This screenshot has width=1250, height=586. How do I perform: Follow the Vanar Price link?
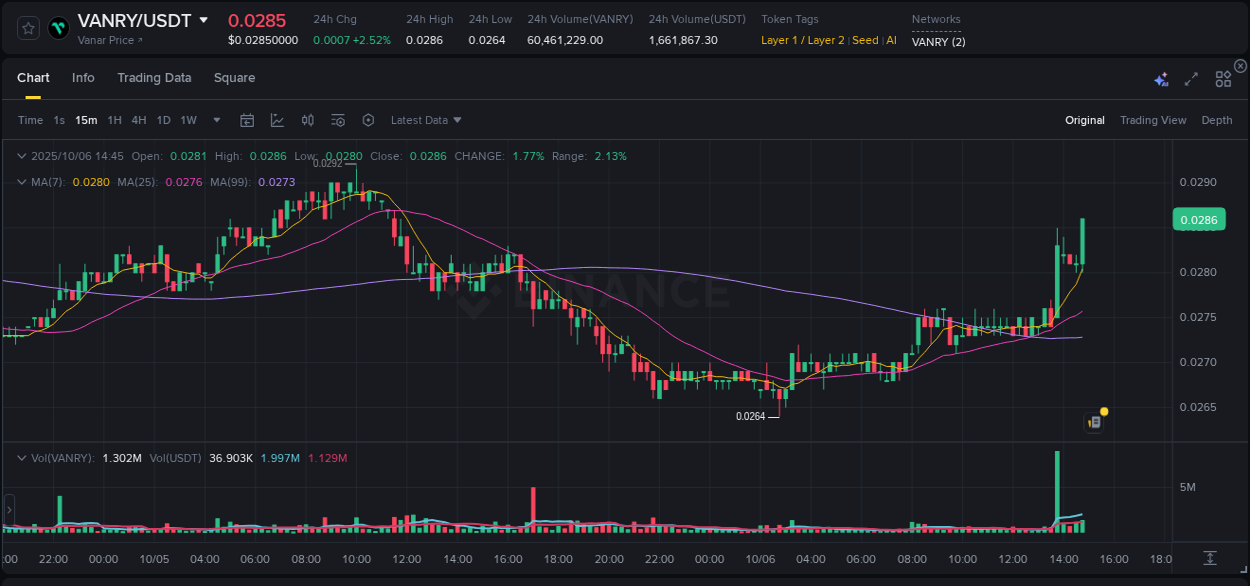click(108, 41)
